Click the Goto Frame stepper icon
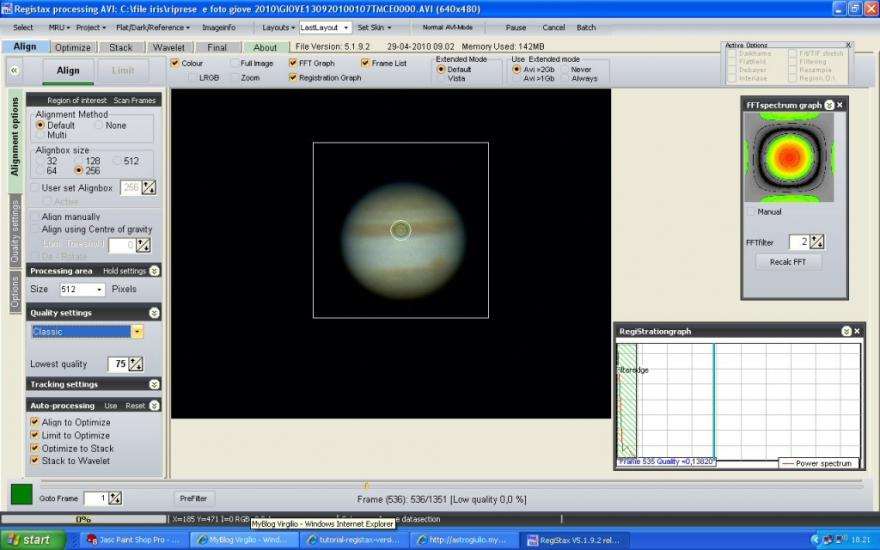Screen dimensions: 880x550 click(x=115, y=498)
